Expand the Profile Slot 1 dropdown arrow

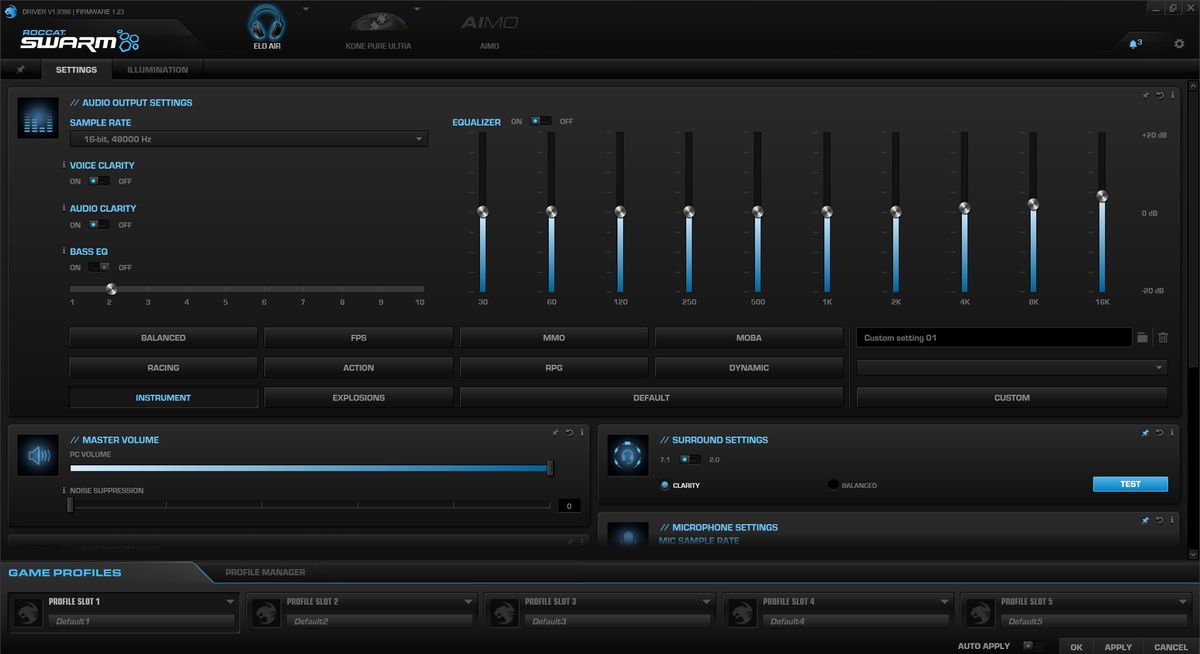(x=230, y=602)
